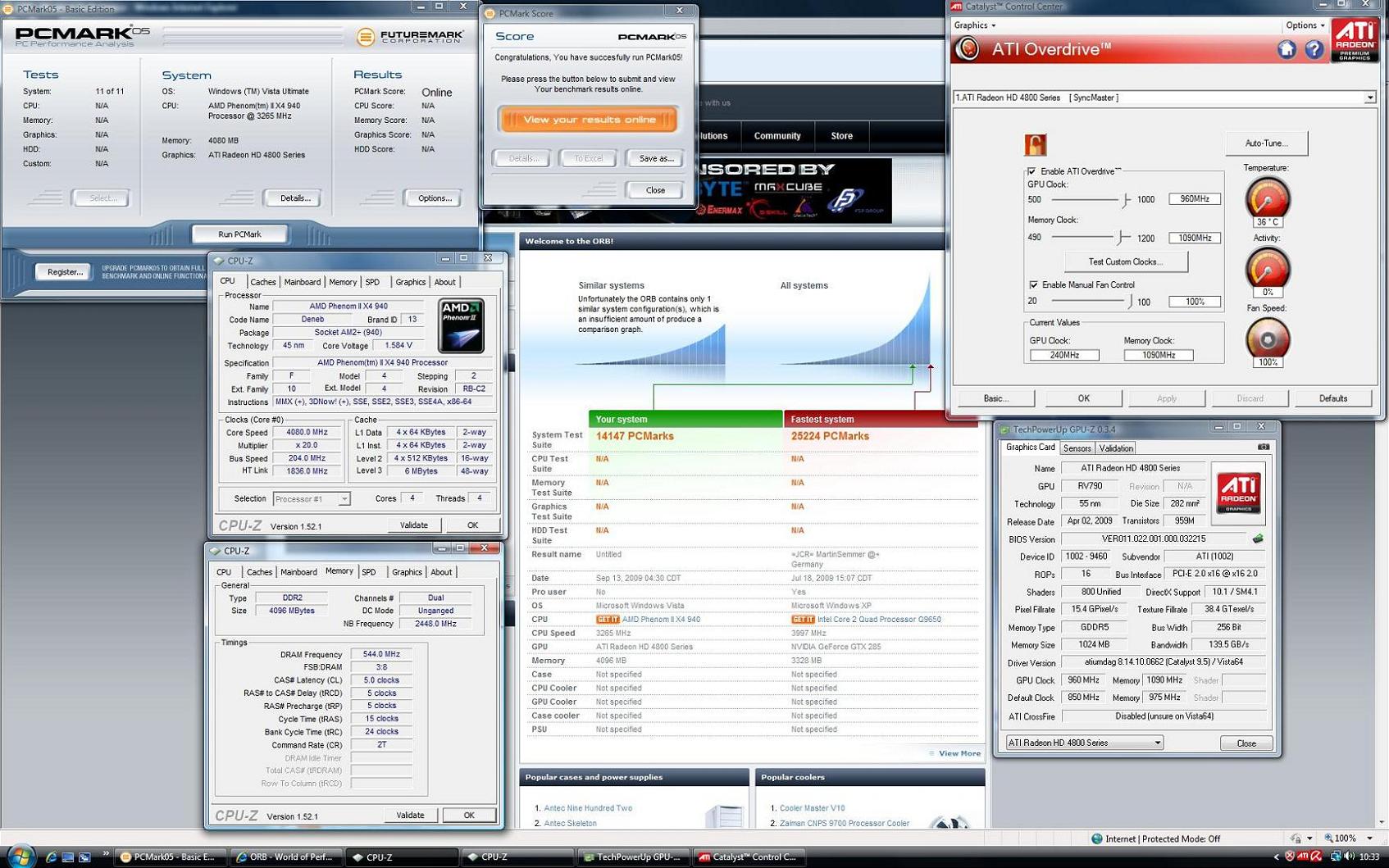Click the ATI Radeon Premium Graphics logo
Screen dimensions: 1389x868
(x=1355, y=40)
